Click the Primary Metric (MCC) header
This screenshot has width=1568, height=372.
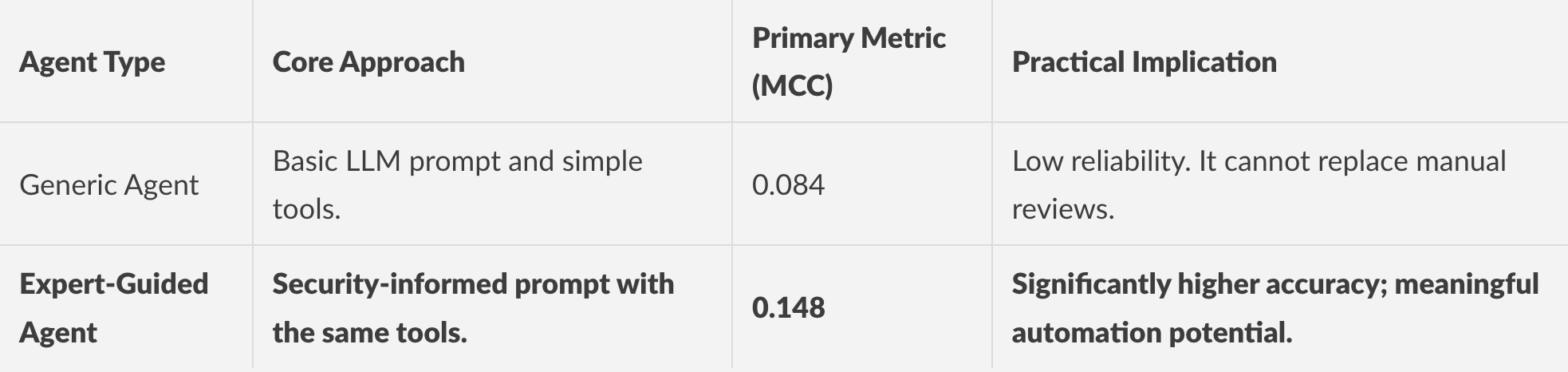coord(849,62)
